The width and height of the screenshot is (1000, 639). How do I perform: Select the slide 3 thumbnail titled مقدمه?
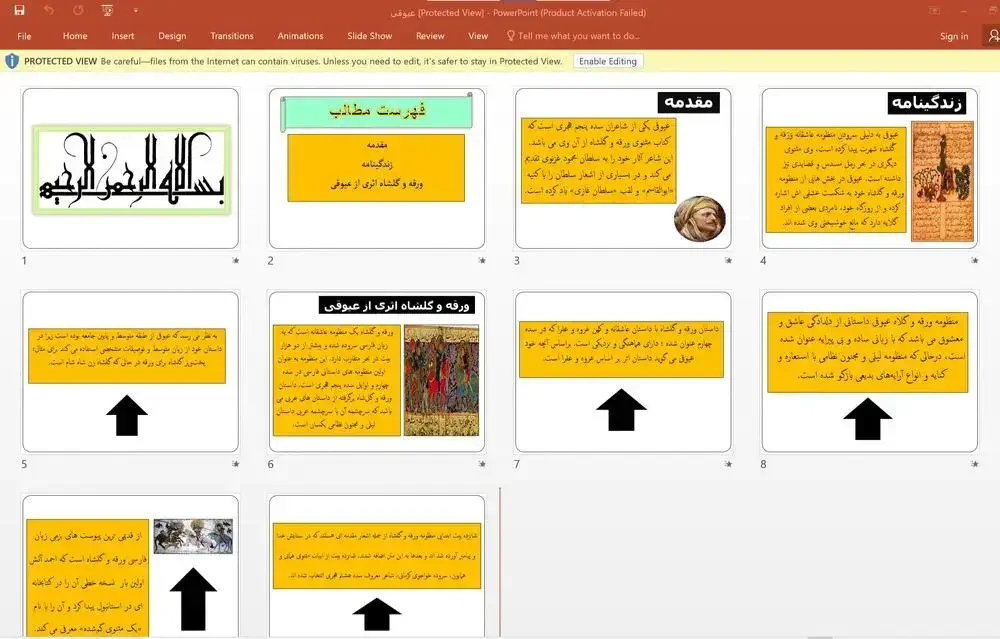(623, 167)
